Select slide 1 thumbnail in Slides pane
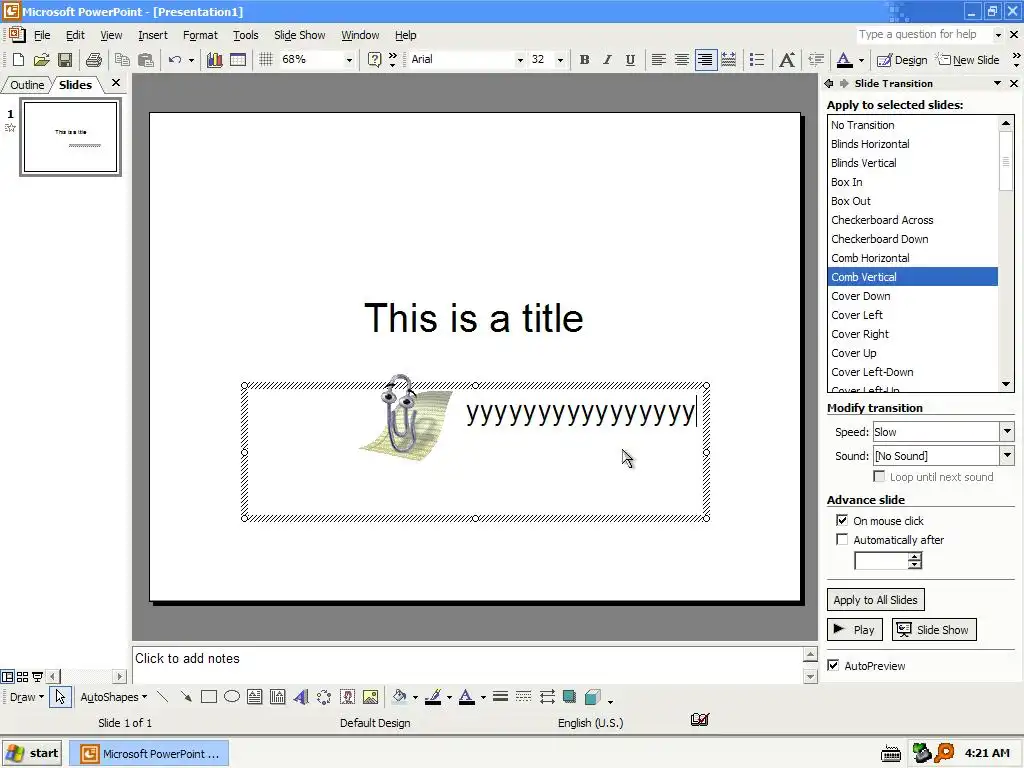This screenshot has height=768, width=1024. (71, 136)
